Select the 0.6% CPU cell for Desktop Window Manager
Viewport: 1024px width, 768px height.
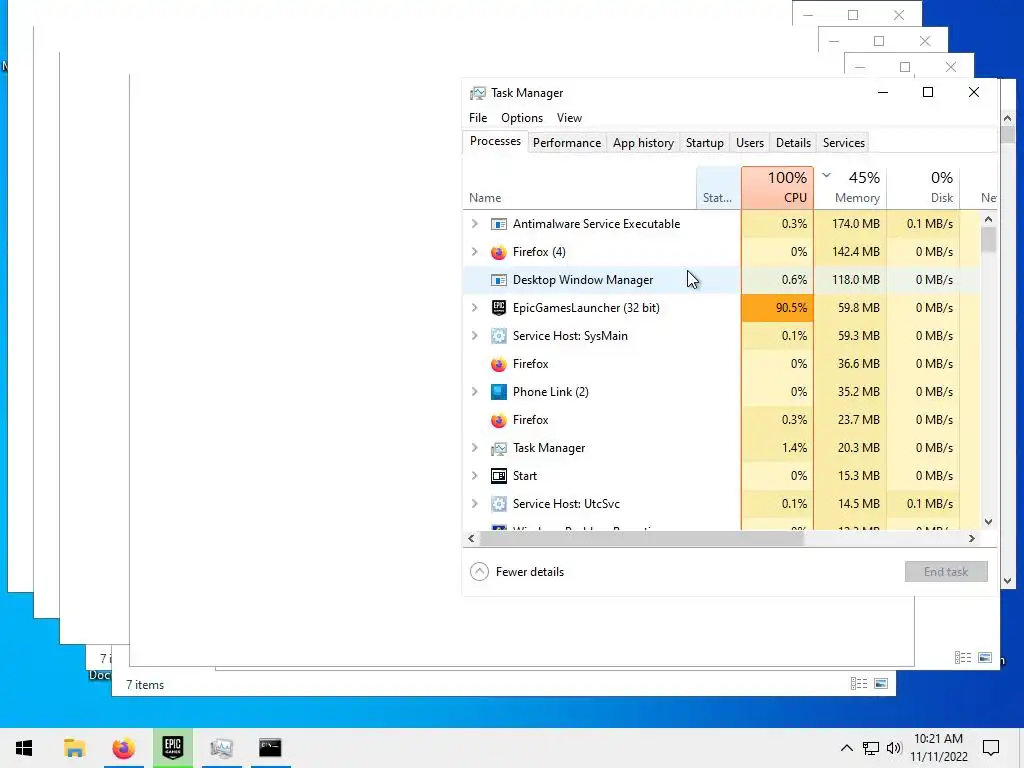pos(777,280)
